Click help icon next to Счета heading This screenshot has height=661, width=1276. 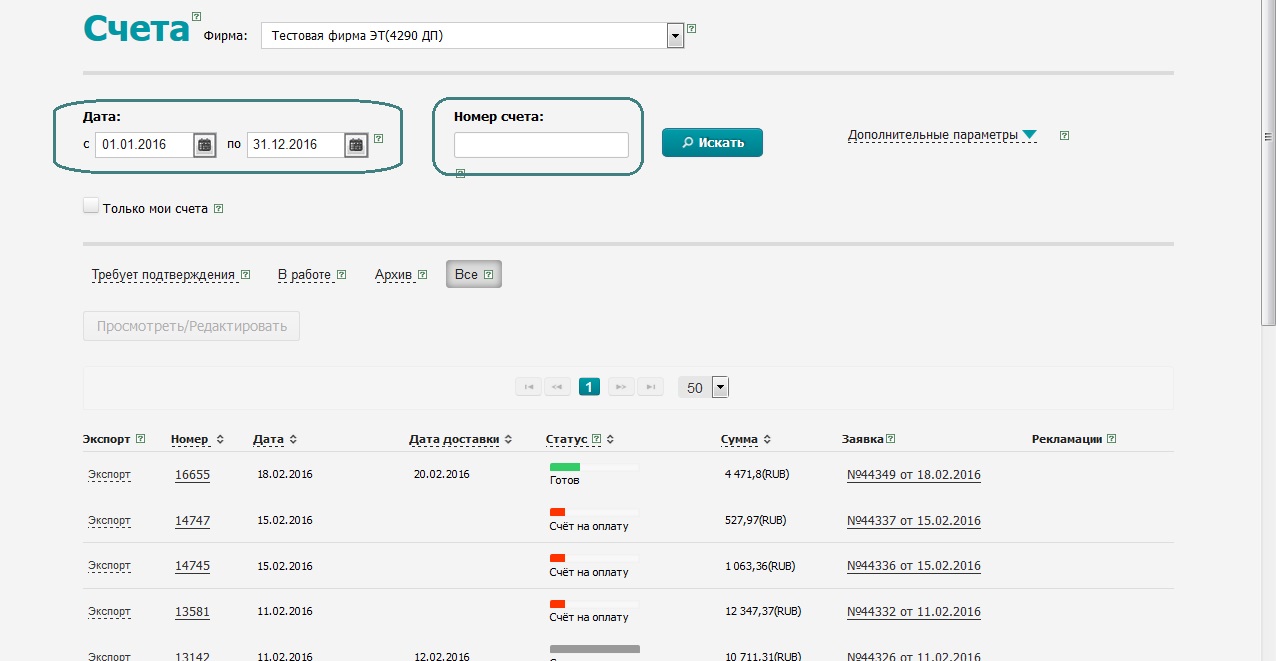[196, 17]
